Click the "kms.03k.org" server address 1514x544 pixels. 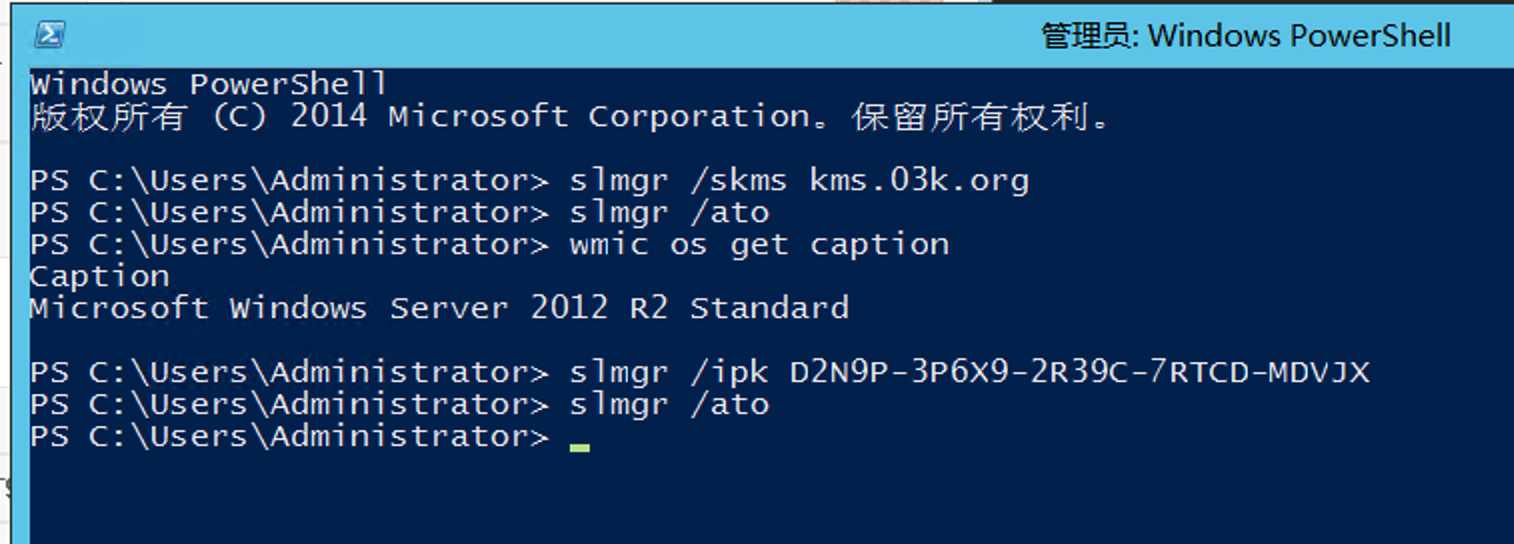point(919,181)
